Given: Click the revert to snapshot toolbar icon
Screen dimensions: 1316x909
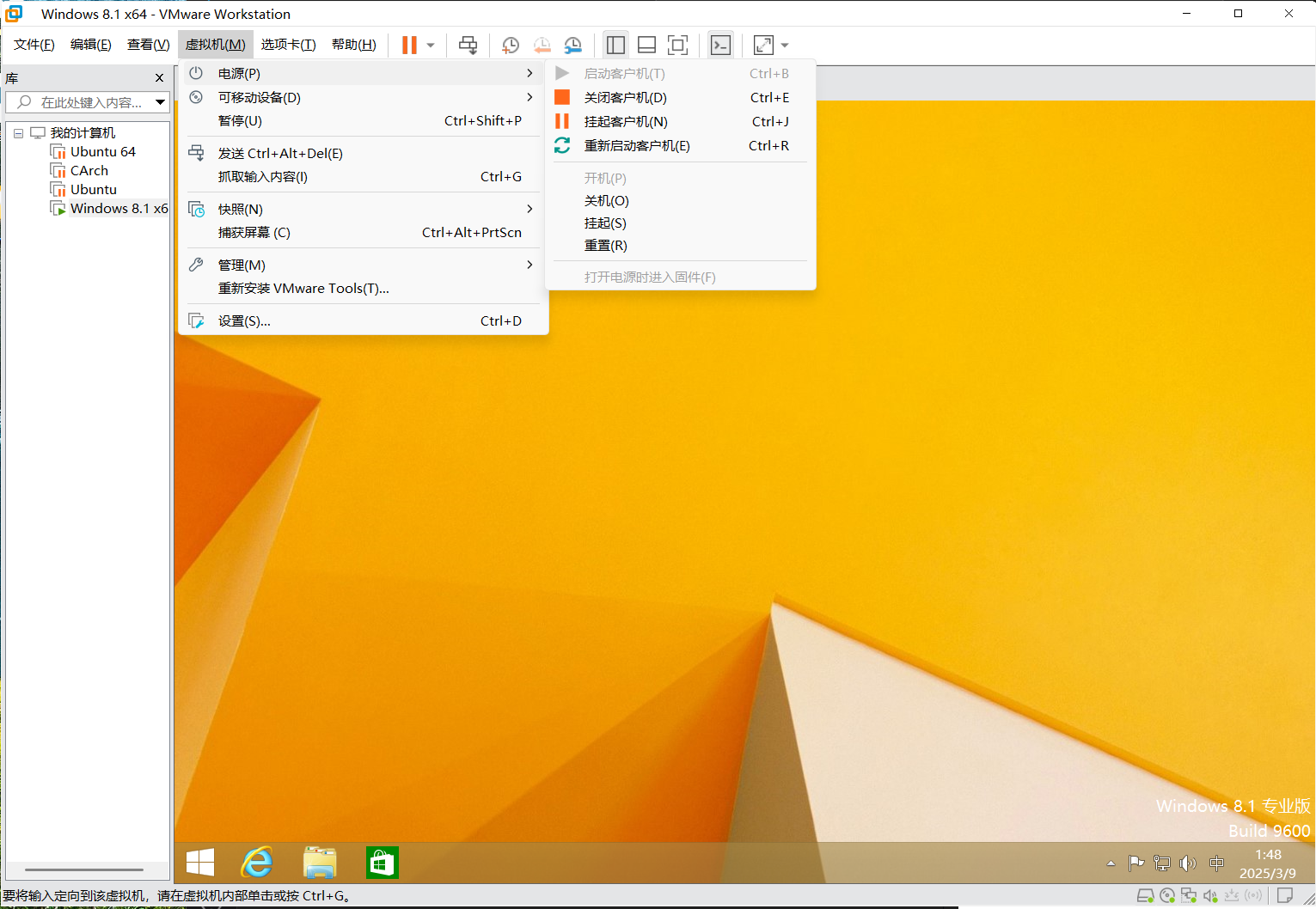Looking at the screenshot, I should click(x=542, y=45).
